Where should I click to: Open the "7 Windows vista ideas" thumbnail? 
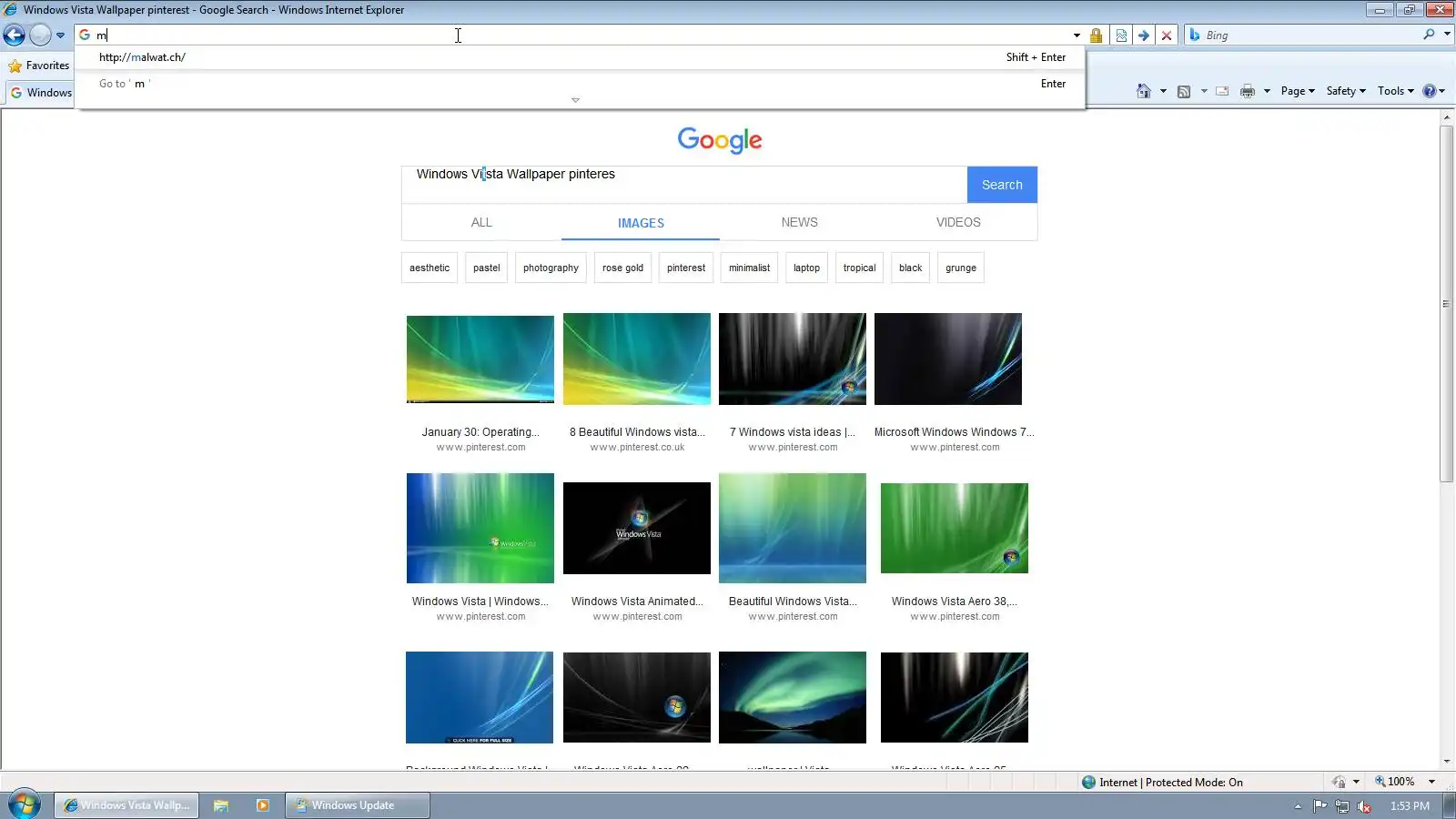pos(793,359)
